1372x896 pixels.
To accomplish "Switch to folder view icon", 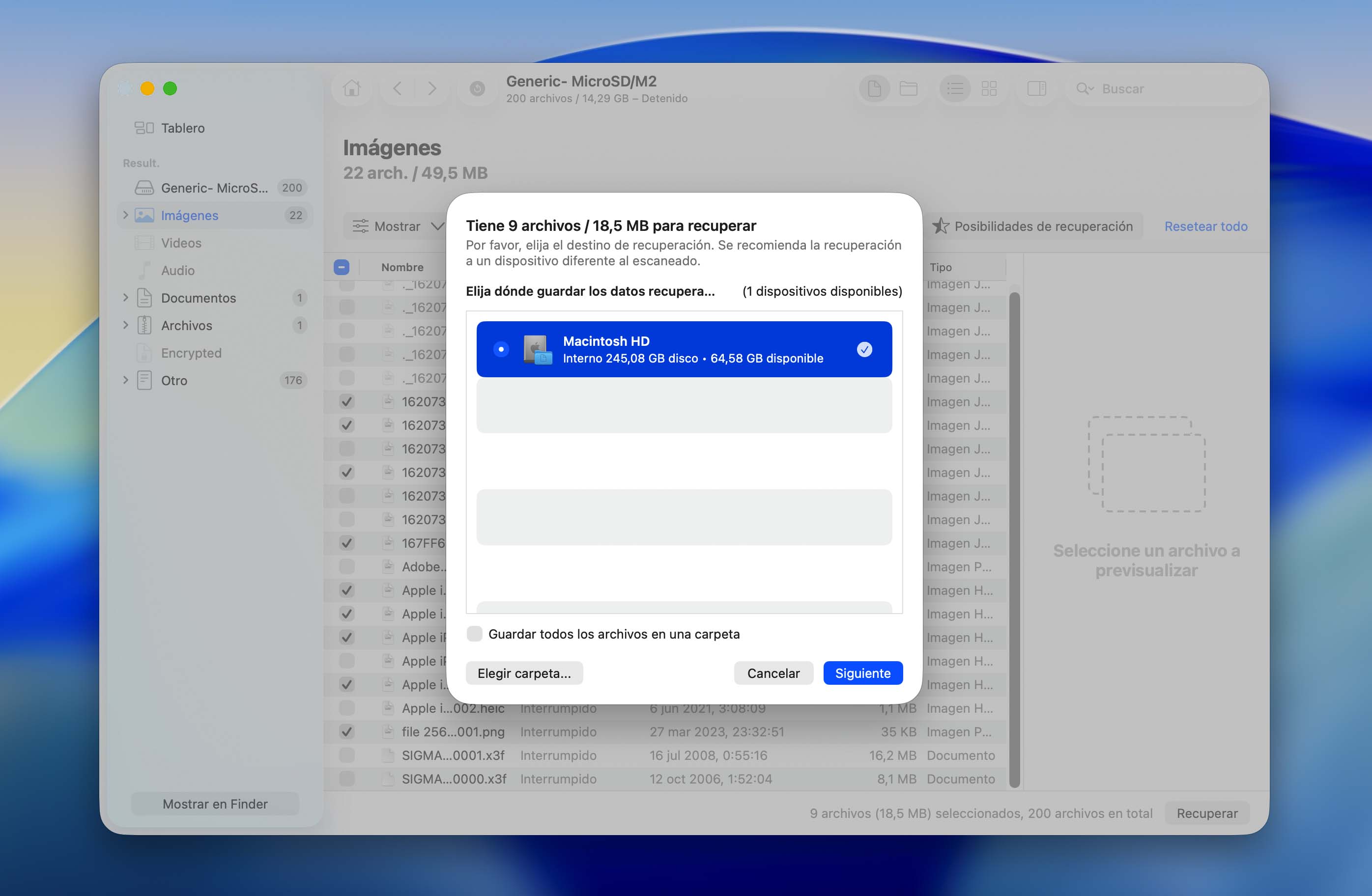I will [x=909, y=89].
